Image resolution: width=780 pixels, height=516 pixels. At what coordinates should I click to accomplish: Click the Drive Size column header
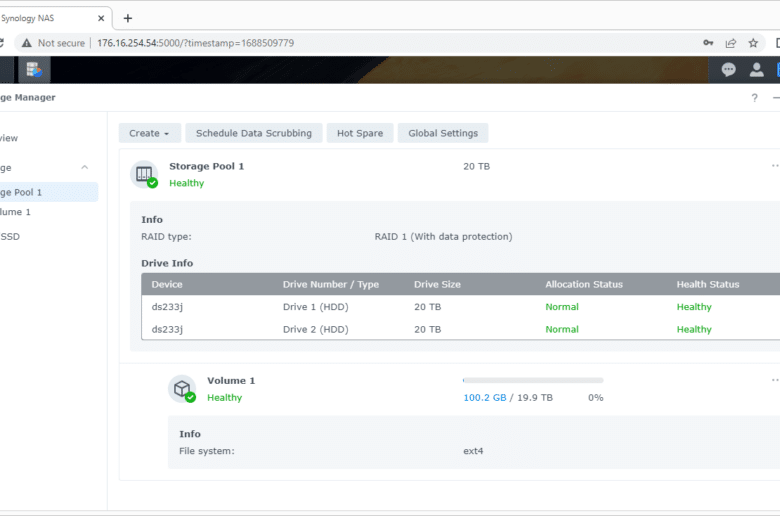point(437,285)
